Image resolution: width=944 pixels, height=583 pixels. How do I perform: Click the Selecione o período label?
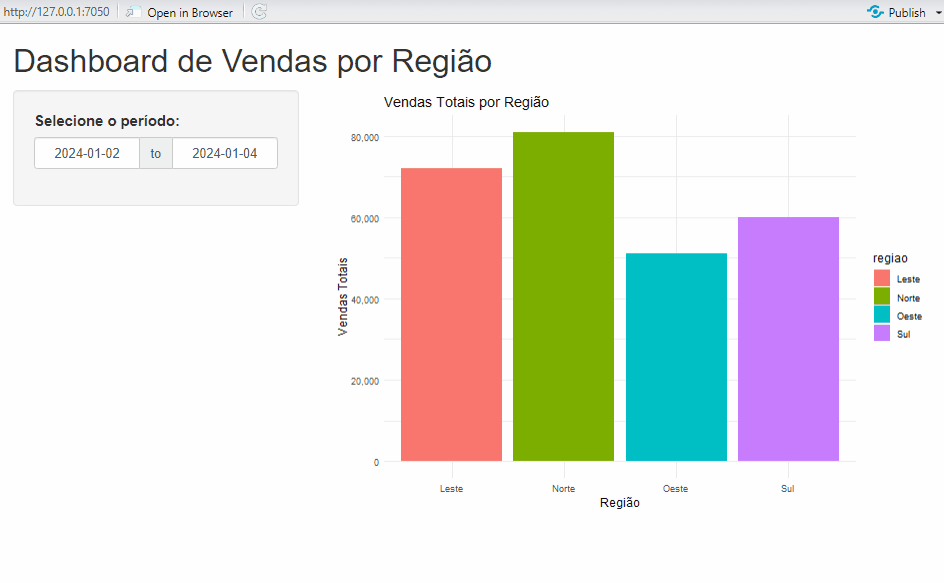coord(107,121)
